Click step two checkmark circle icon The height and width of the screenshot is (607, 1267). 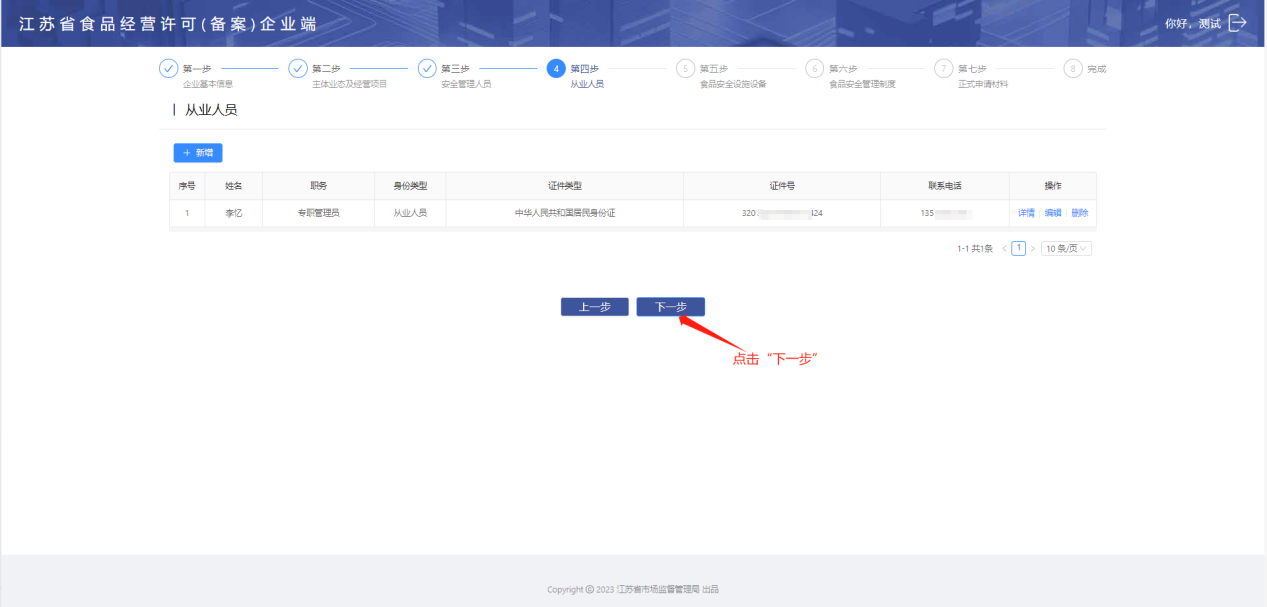(x=297, y=69)
